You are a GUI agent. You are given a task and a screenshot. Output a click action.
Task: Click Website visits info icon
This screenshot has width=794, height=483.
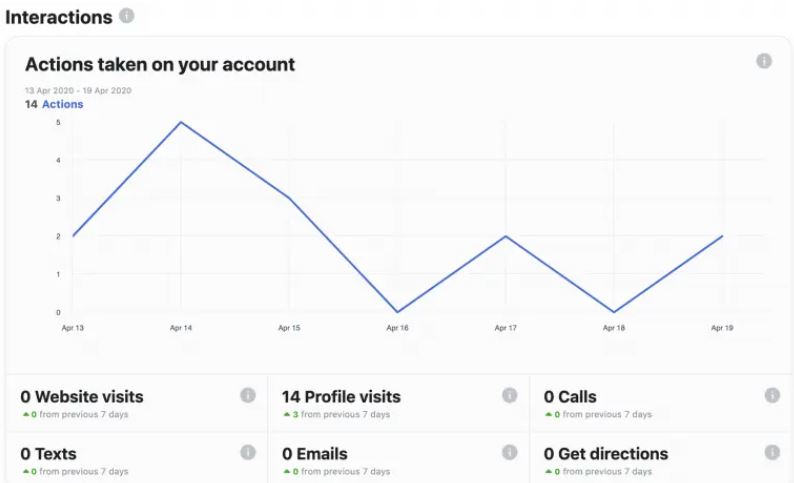coord(248,395)
